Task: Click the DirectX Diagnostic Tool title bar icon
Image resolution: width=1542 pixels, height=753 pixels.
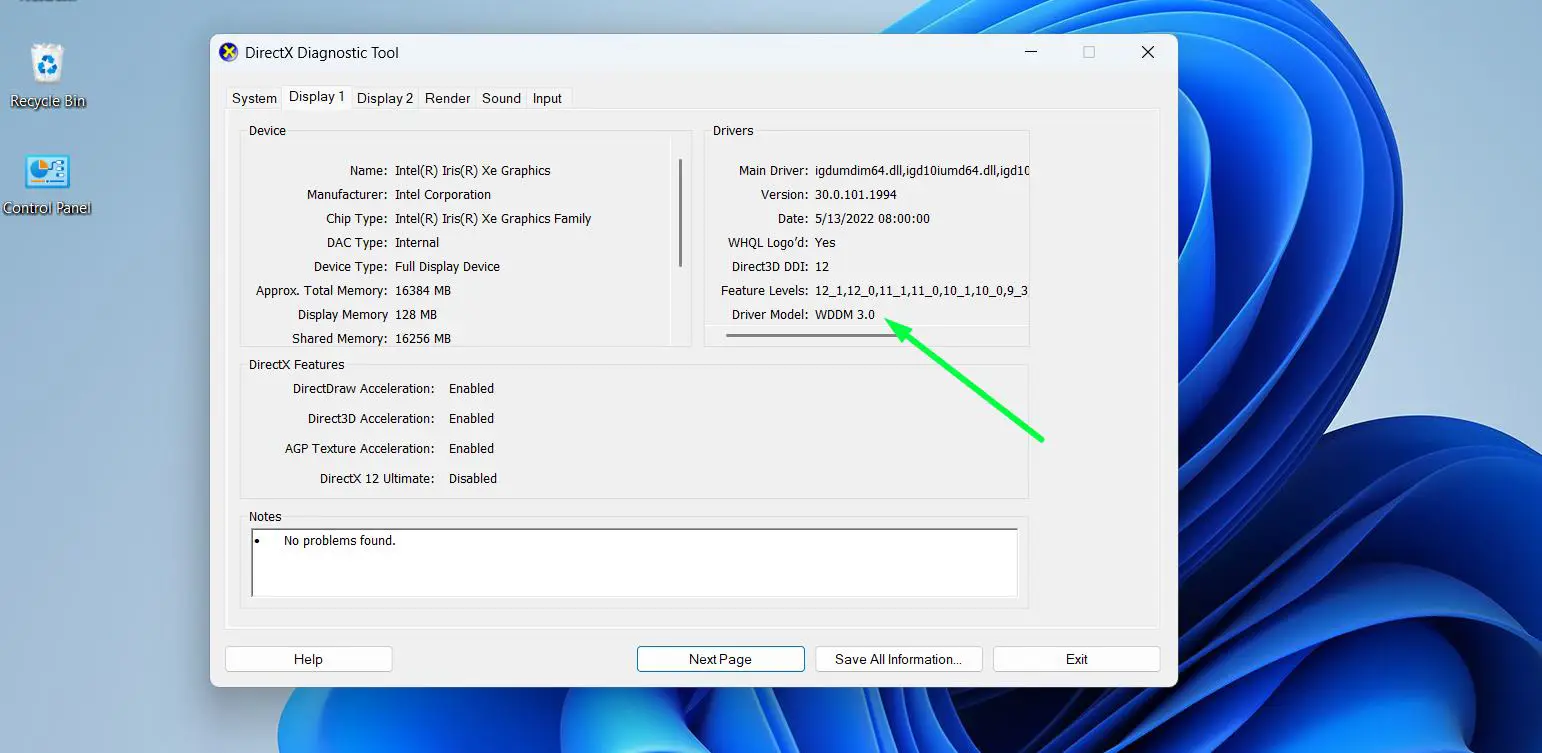Action: 228,52
